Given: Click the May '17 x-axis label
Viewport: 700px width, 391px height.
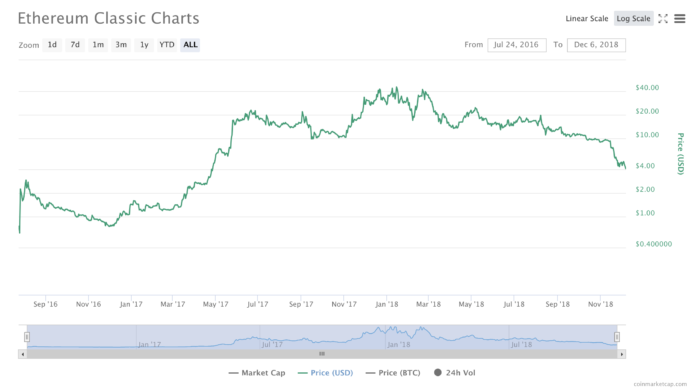Looking at the screenshot, I should (215, 304).
